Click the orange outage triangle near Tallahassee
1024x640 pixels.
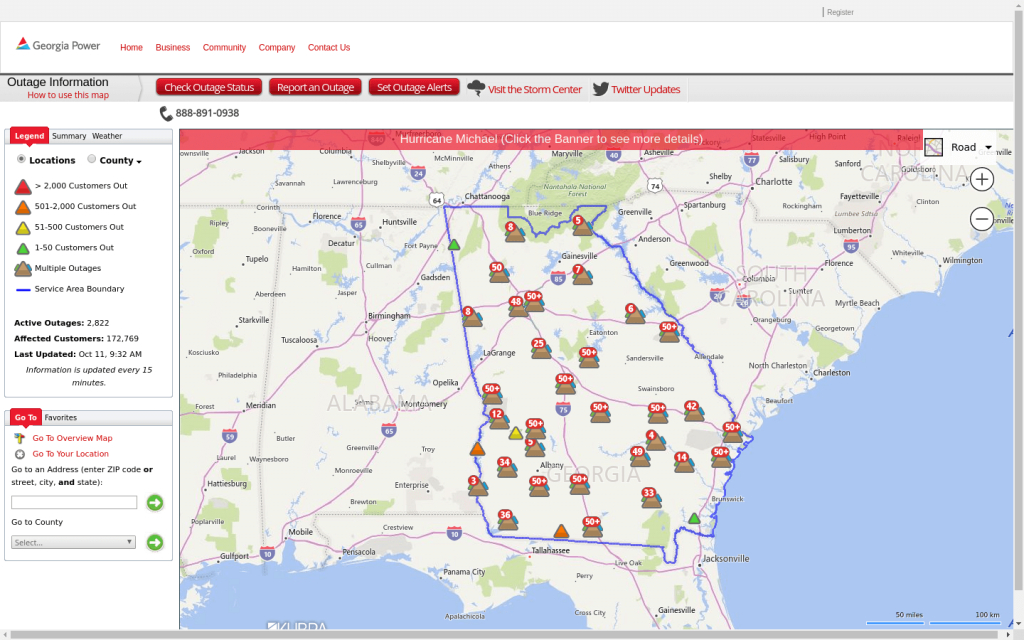click(x=562, y=532)
